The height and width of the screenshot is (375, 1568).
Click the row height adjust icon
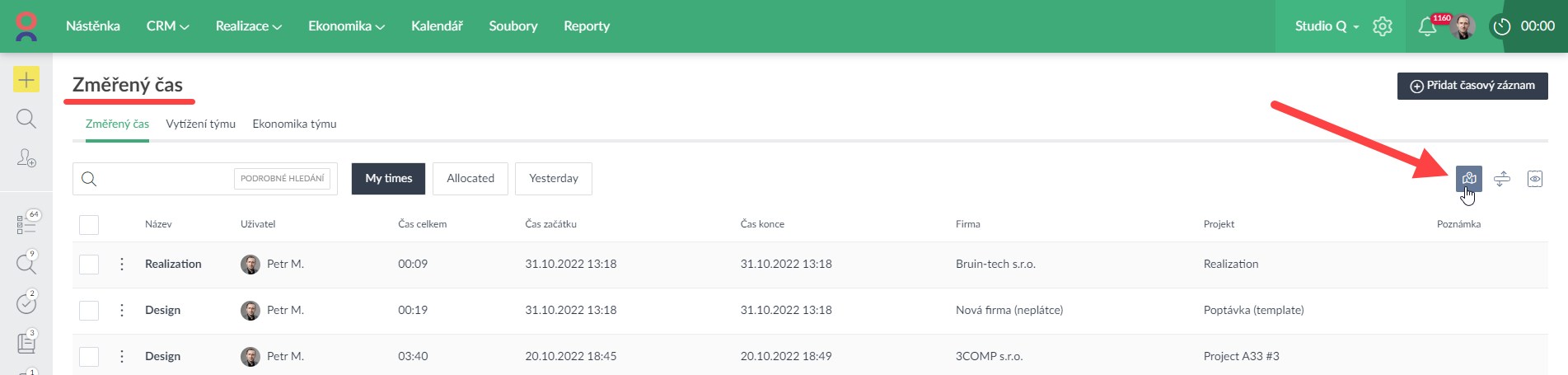pyautogui.click(x=1502, y=179)
